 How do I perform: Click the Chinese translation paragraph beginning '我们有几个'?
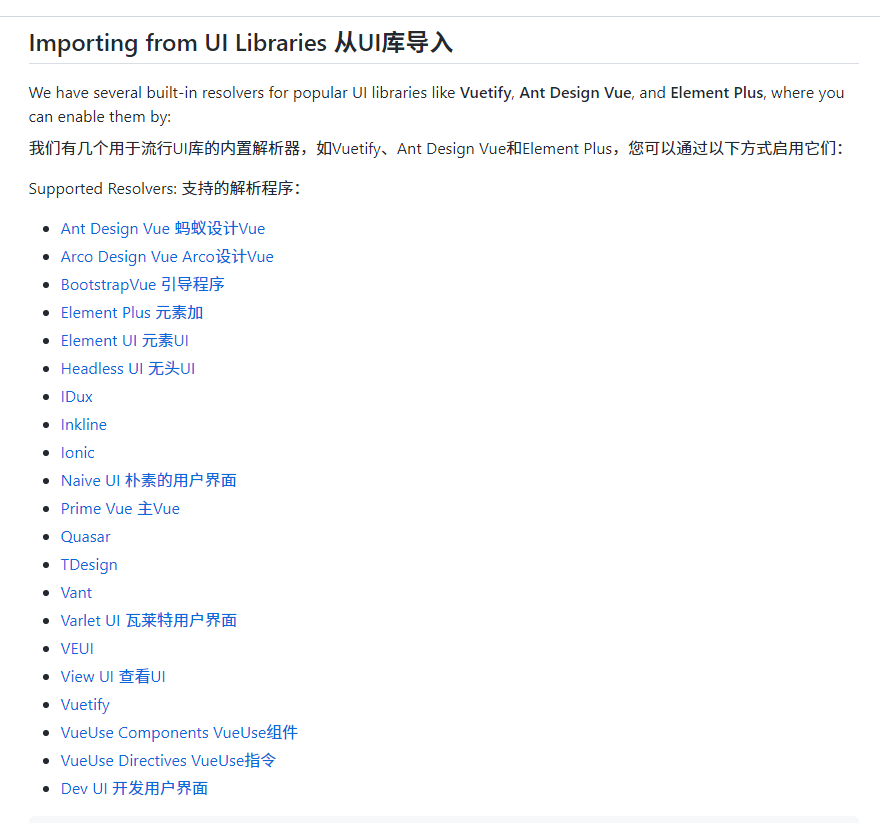click(x=436, y=149)
